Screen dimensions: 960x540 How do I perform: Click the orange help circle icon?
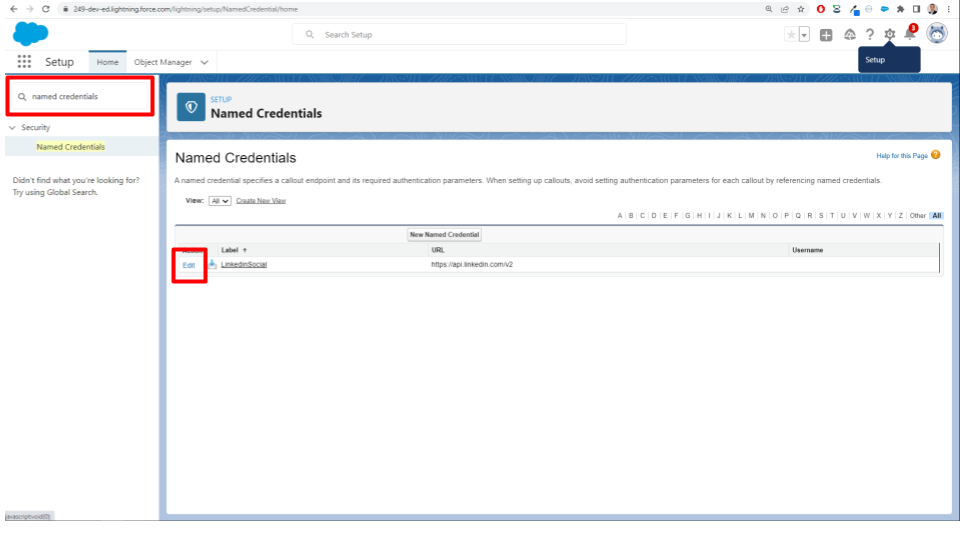coord(936,155)
